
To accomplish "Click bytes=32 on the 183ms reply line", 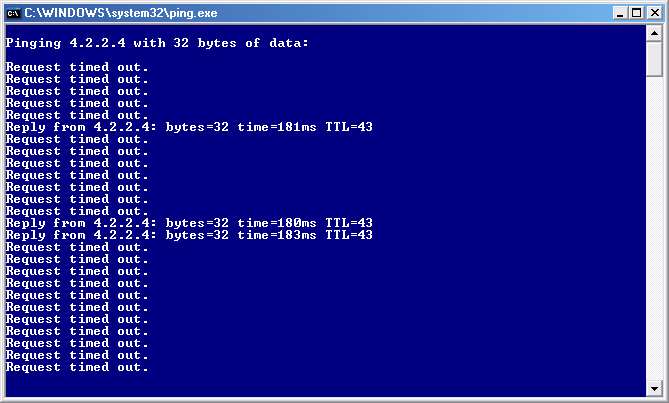I will [x=197, y=235].
